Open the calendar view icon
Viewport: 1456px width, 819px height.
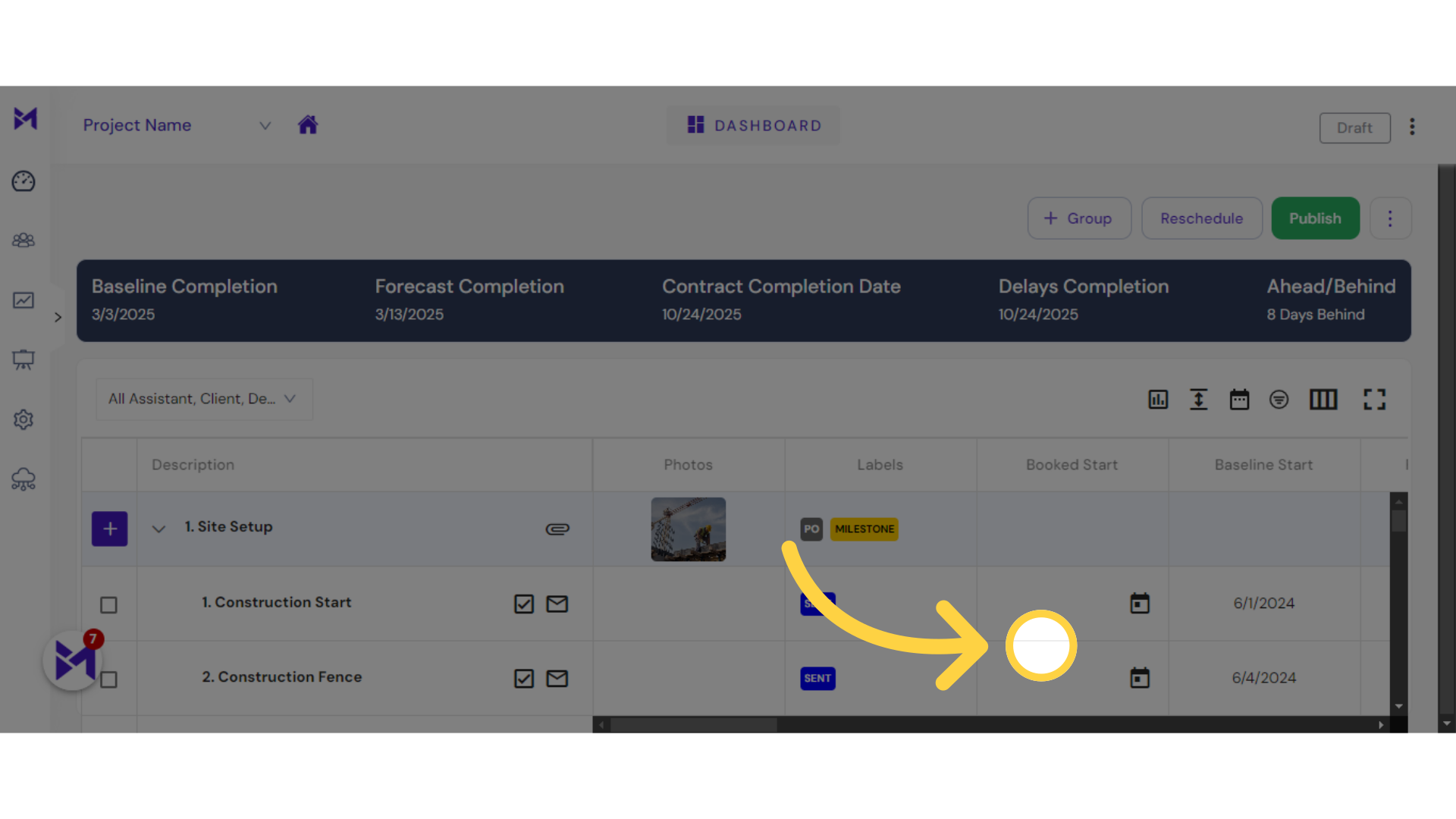1239,399
